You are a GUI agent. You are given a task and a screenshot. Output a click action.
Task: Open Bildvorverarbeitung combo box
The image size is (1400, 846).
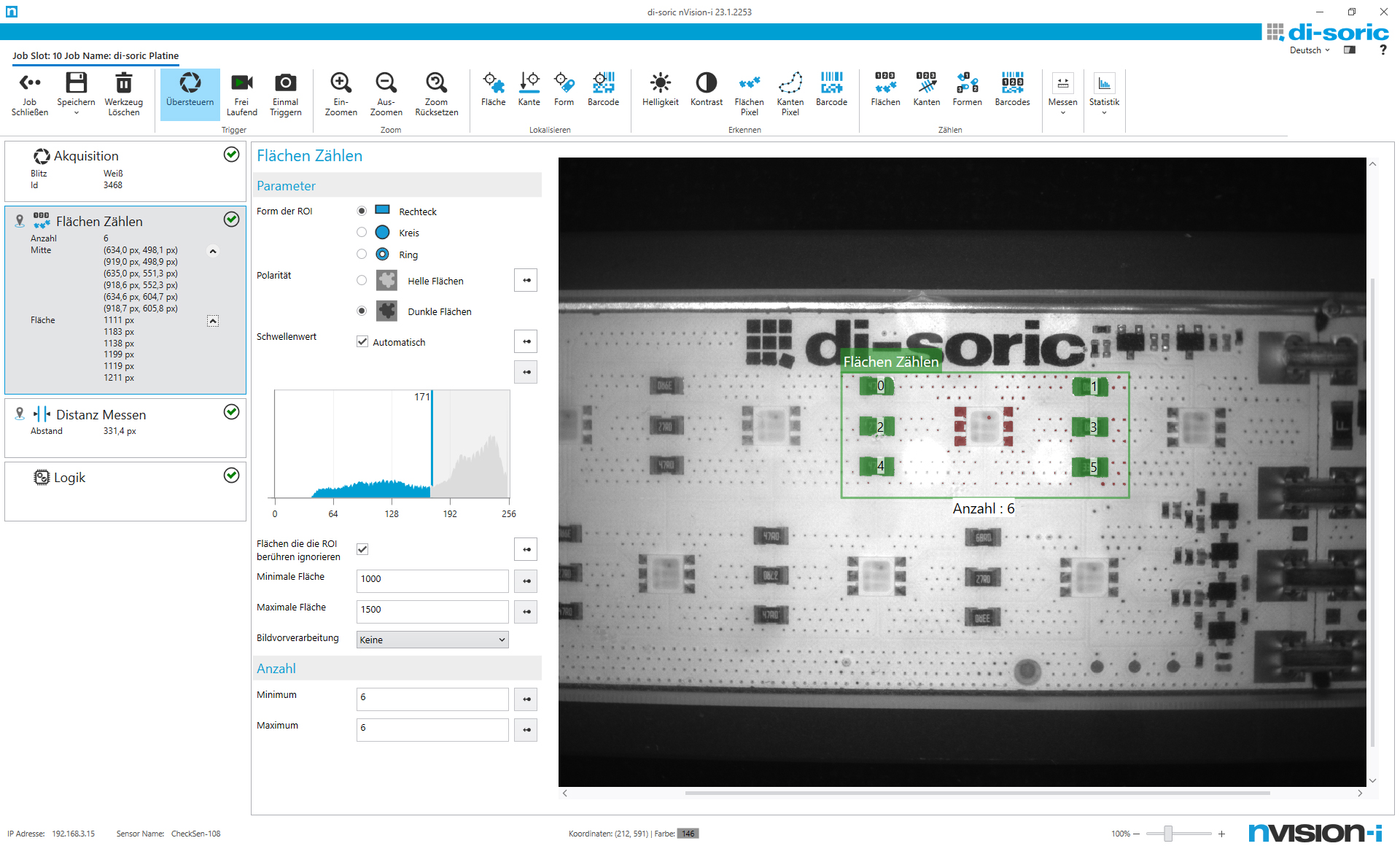click(432, 640)
